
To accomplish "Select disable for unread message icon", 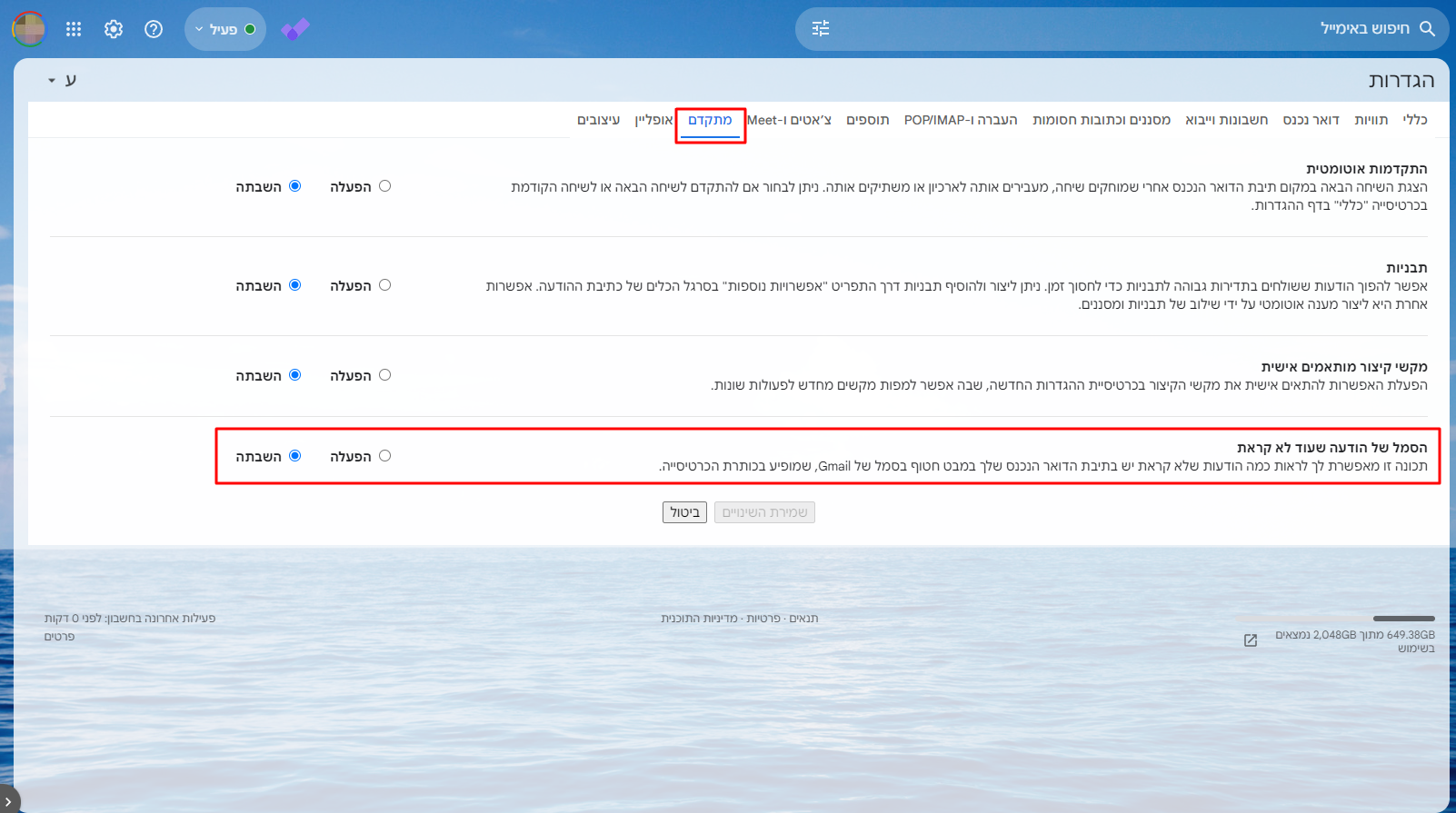I will [294, 456].
